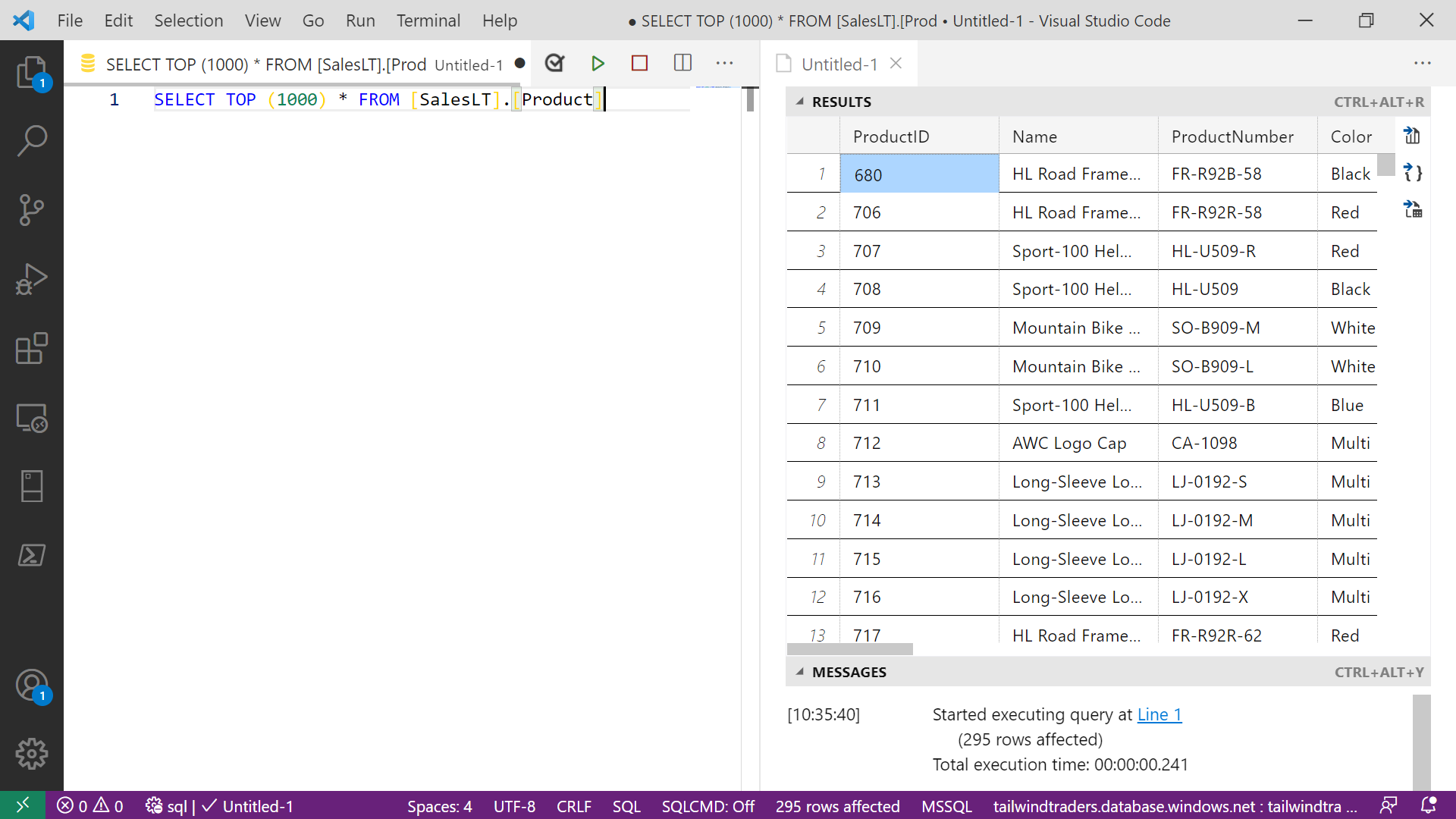Image resolution: width=1456 pixels, height=819 pixels.
Task: Change CRLF line ending in status bar
Action: pyautogui.click(x=573, y=806)
